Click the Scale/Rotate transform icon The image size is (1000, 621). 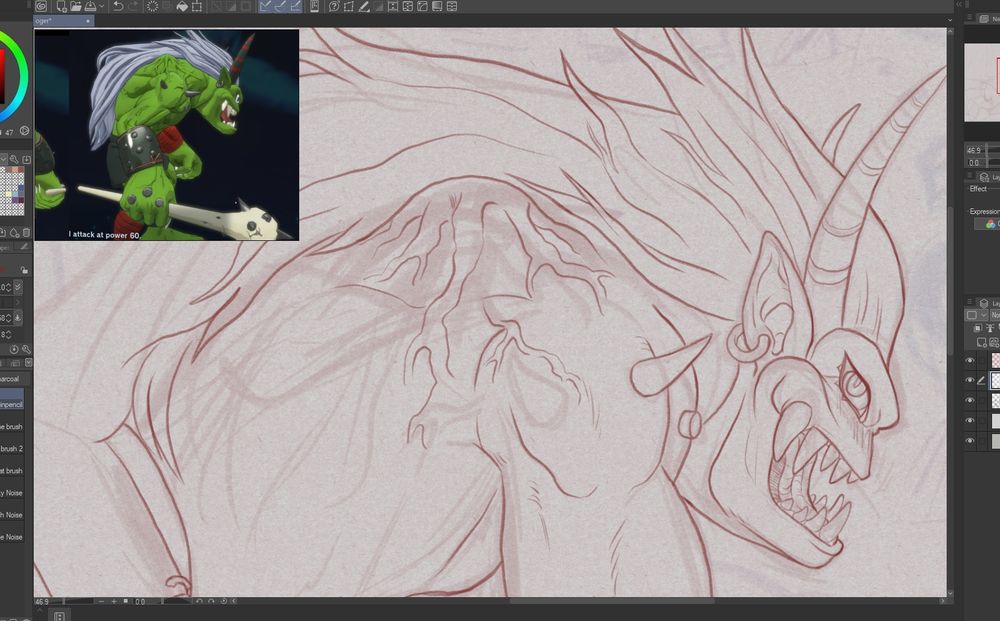[197, 6]
